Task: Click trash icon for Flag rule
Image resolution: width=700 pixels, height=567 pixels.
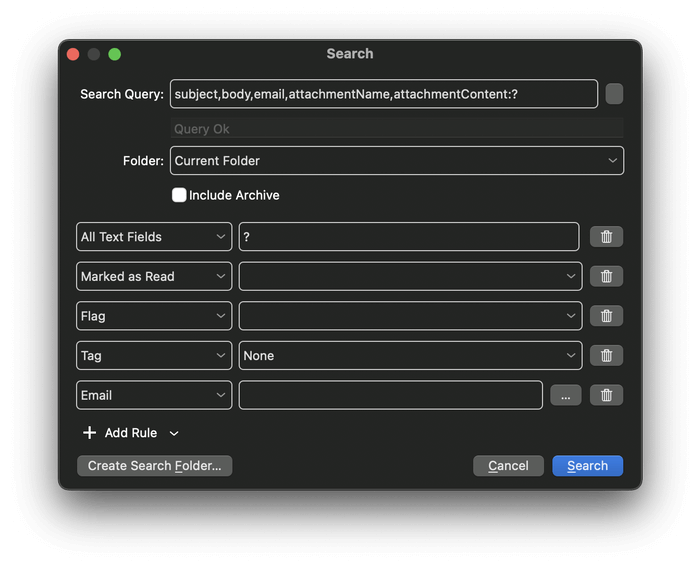Action: pos(606,316)
